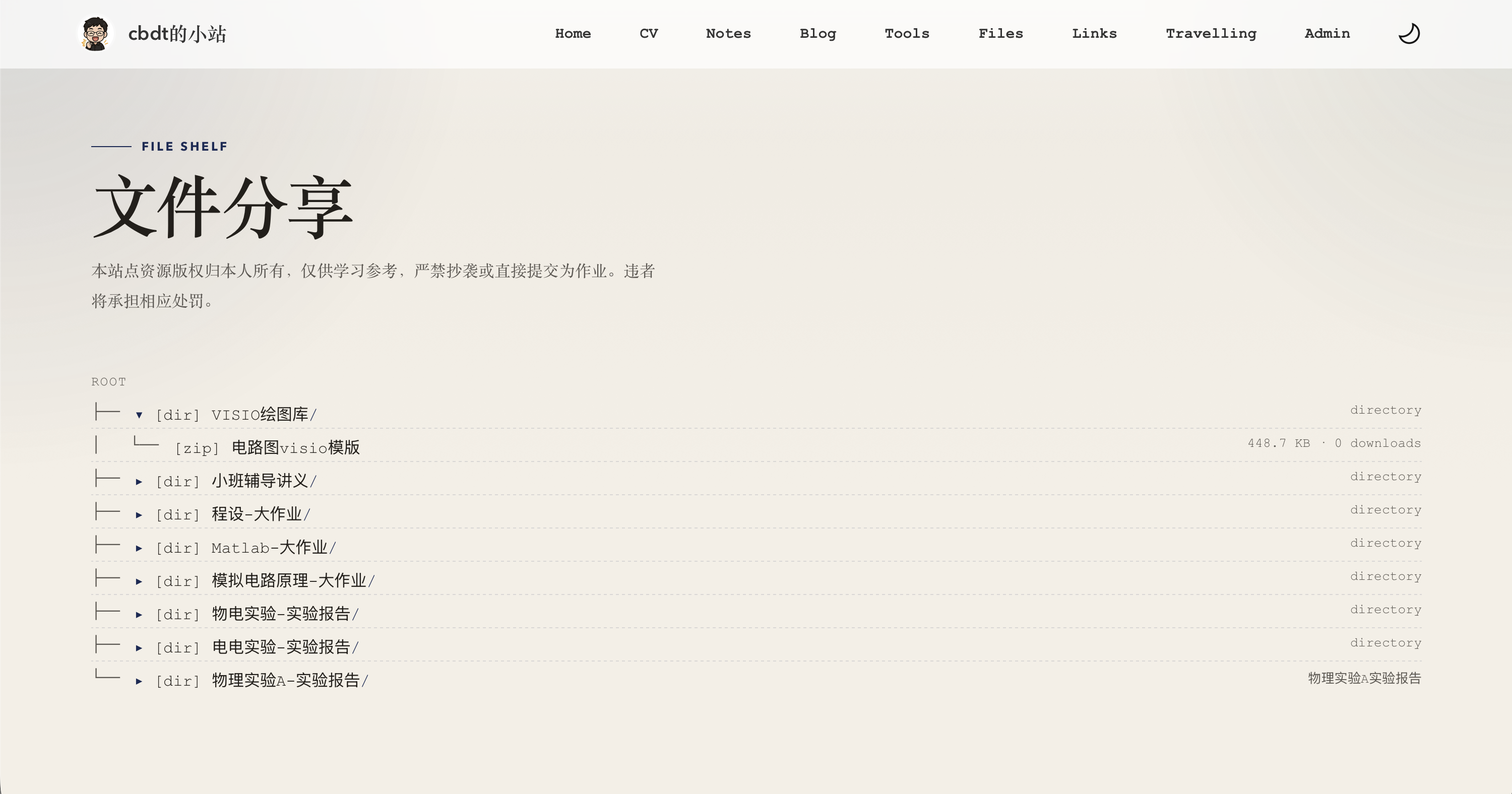Expand the 模拟电路原理-大作业 folder arrow

pos(139,581)
